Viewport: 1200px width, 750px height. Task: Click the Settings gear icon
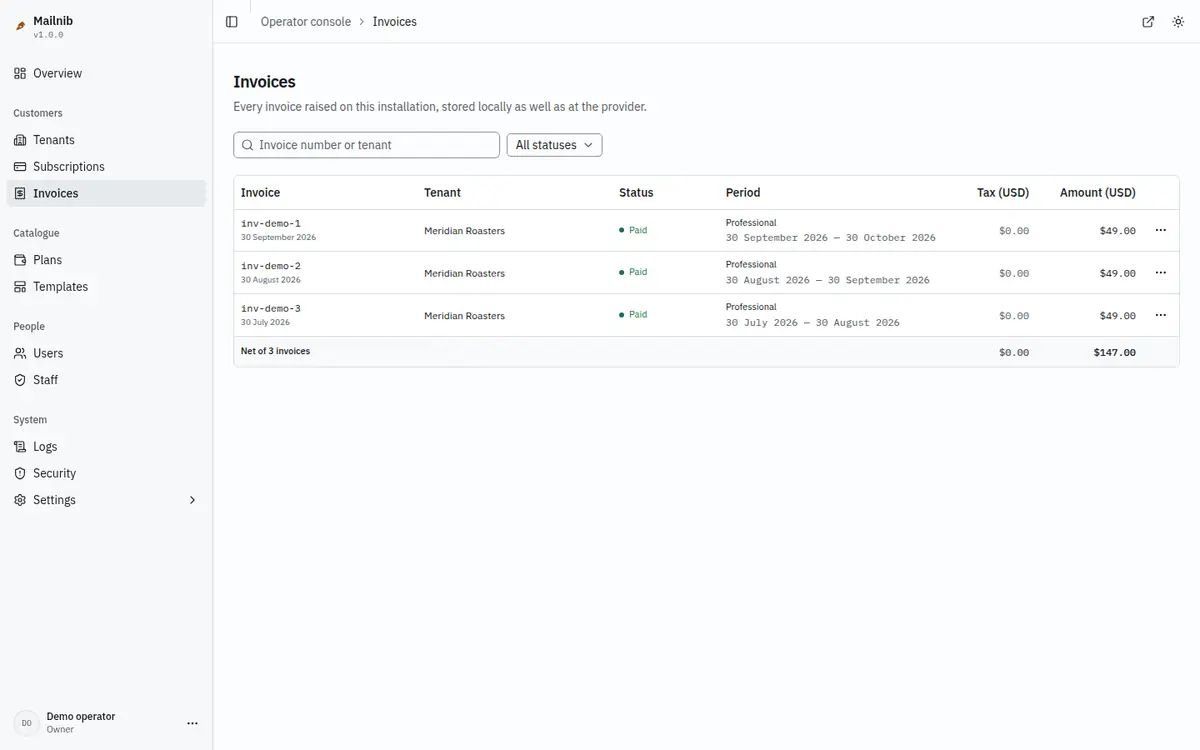20,500
